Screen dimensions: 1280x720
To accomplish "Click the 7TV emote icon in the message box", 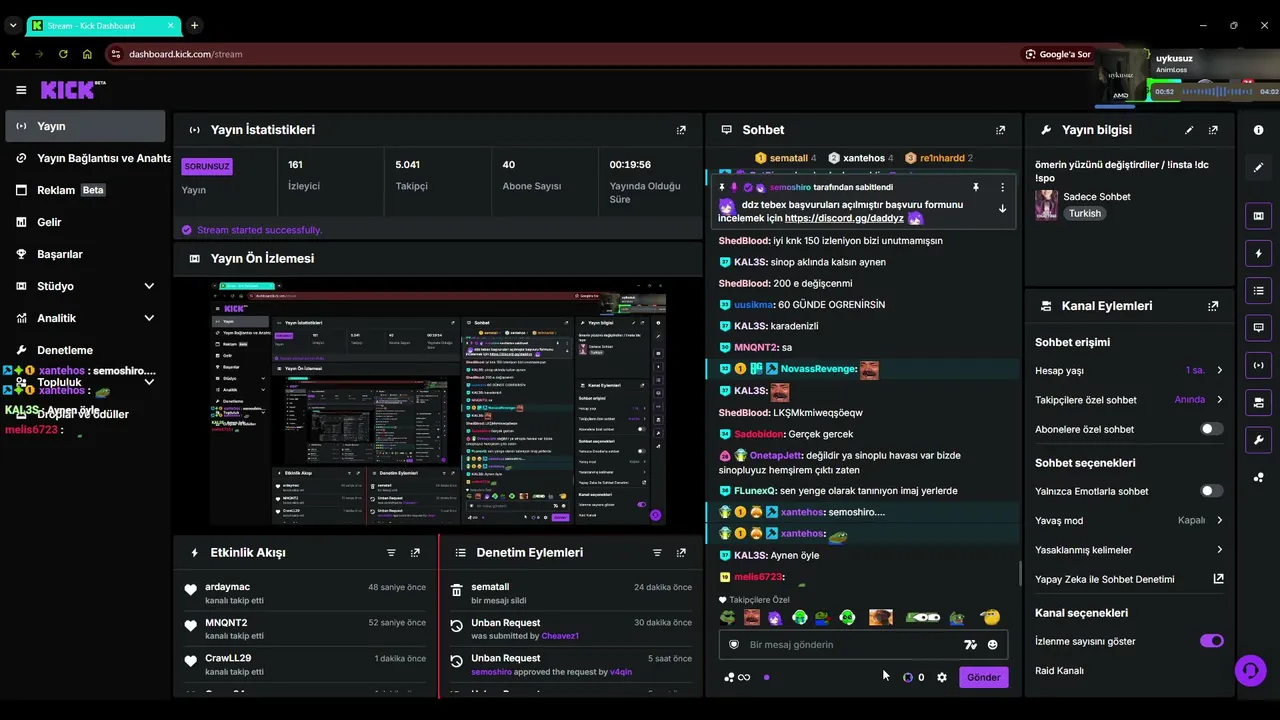I will coord(969,645).
